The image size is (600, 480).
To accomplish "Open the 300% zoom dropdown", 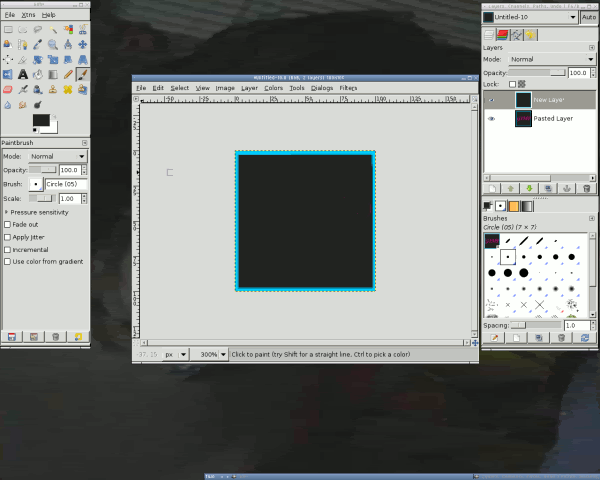I will point(209,354).
